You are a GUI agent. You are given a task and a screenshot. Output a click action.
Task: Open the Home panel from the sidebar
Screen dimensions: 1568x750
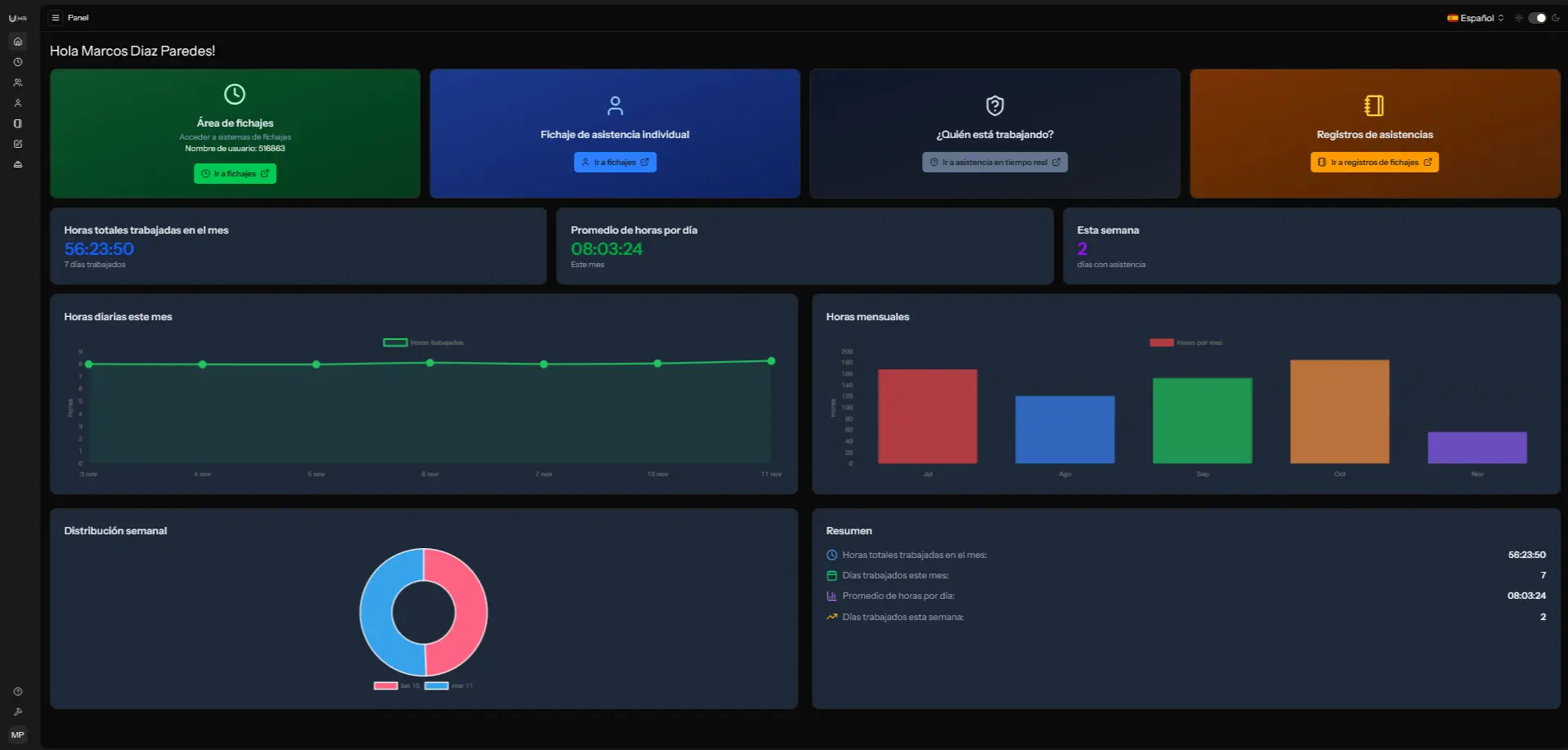(17, 41)
